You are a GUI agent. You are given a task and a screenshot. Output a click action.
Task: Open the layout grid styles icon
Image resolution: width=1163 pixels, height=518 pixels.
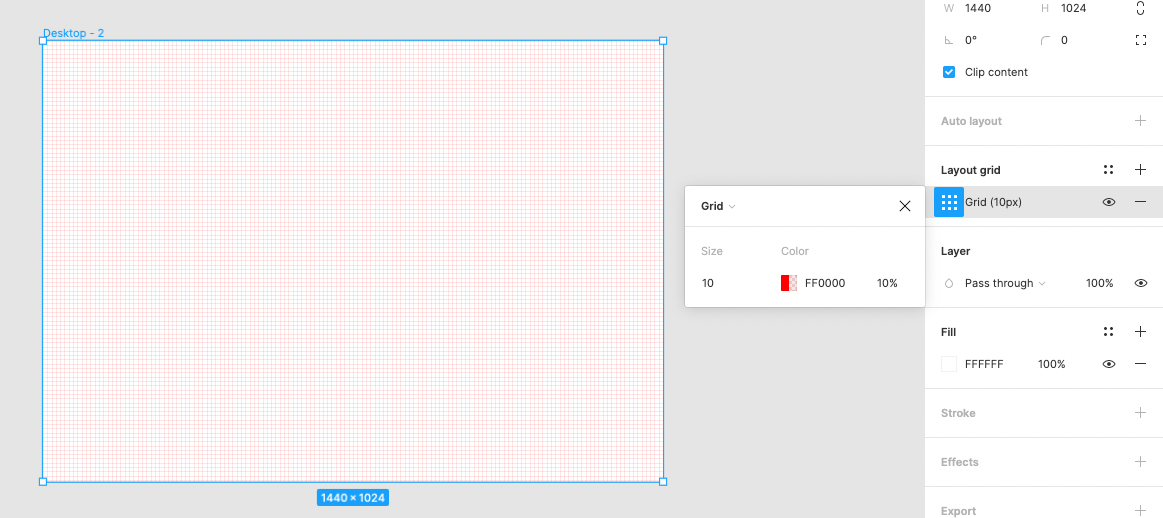(x=1108, y=170)
